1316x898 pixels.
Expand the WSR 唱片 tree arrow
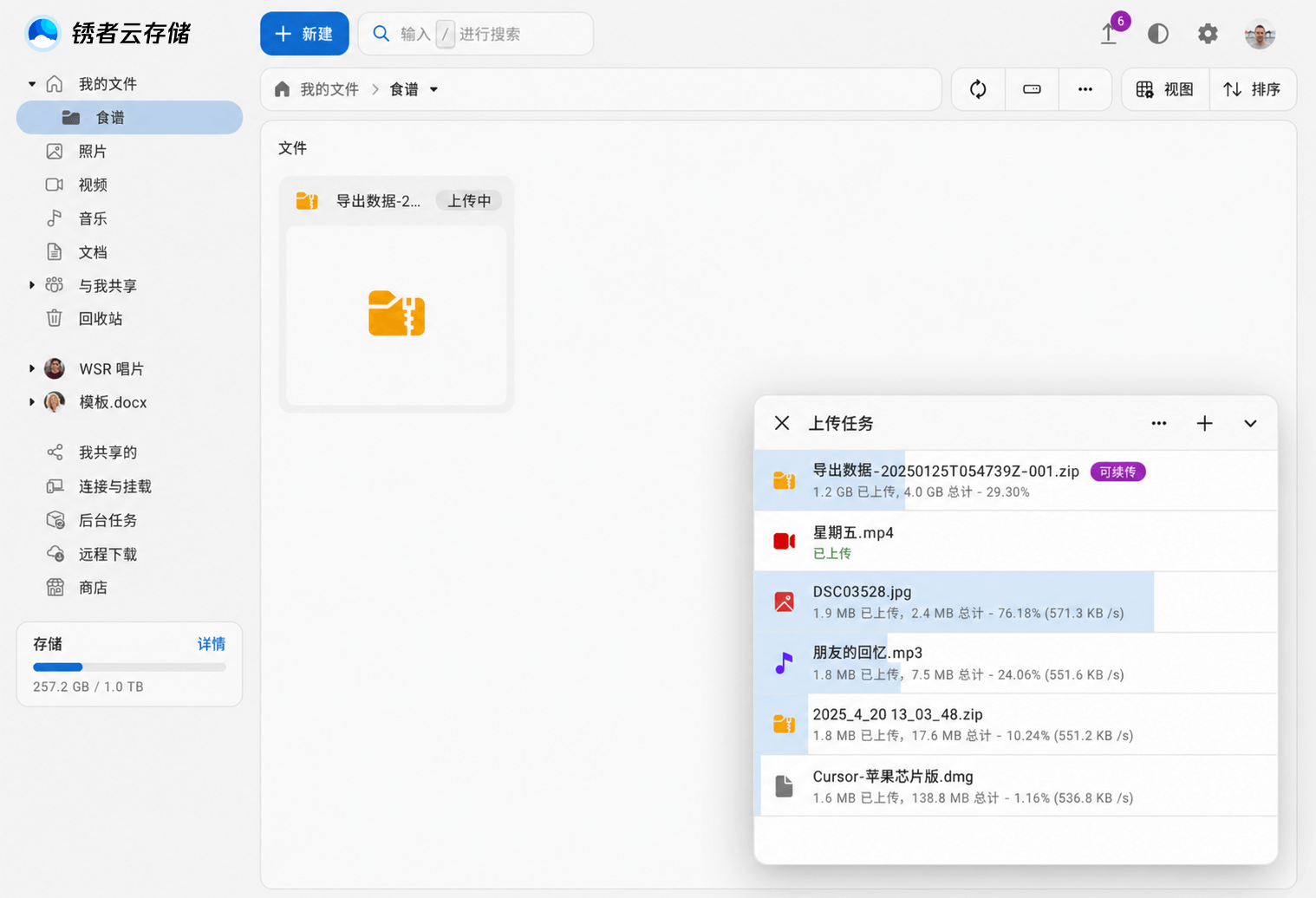pyautogui.click(x=32, y=368)
